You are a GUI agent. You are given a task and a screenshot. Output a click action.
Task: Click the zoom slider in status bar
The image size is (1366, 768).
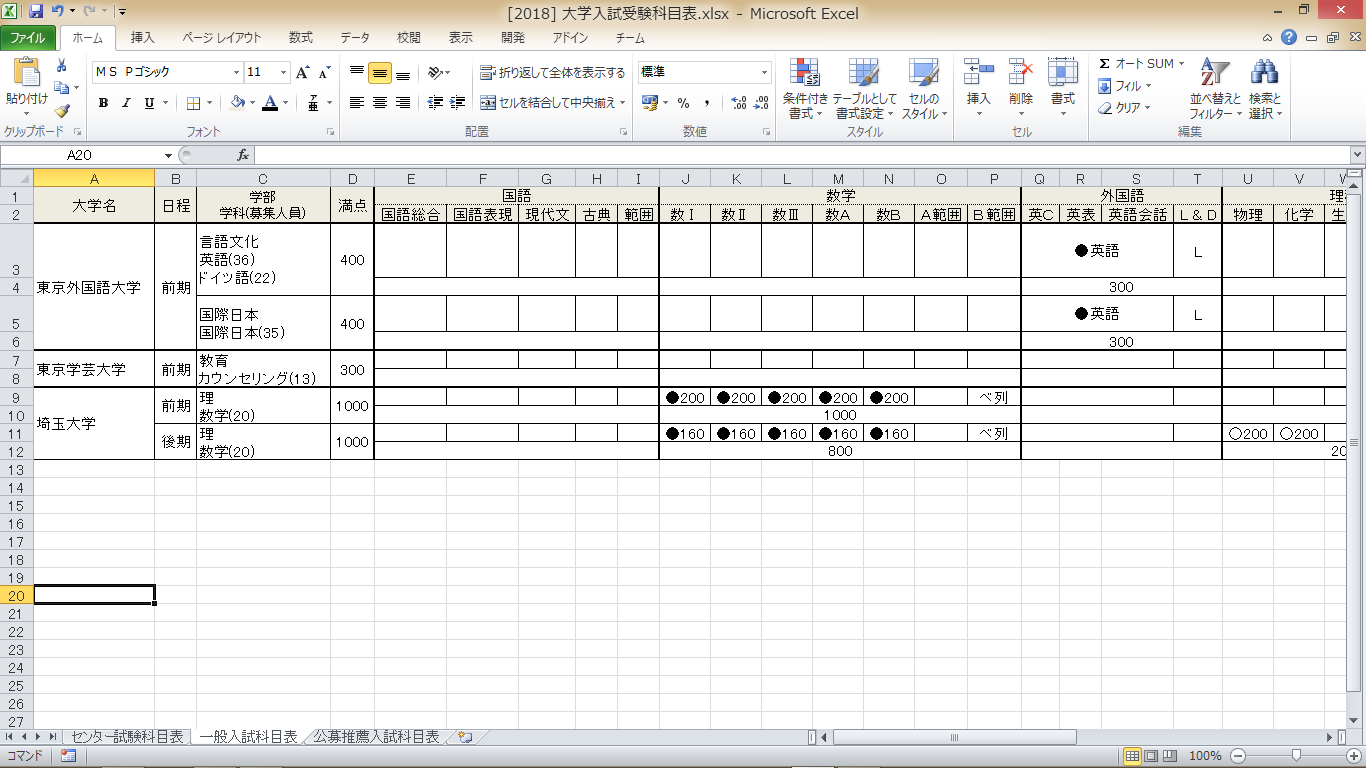click(1296, 756)
